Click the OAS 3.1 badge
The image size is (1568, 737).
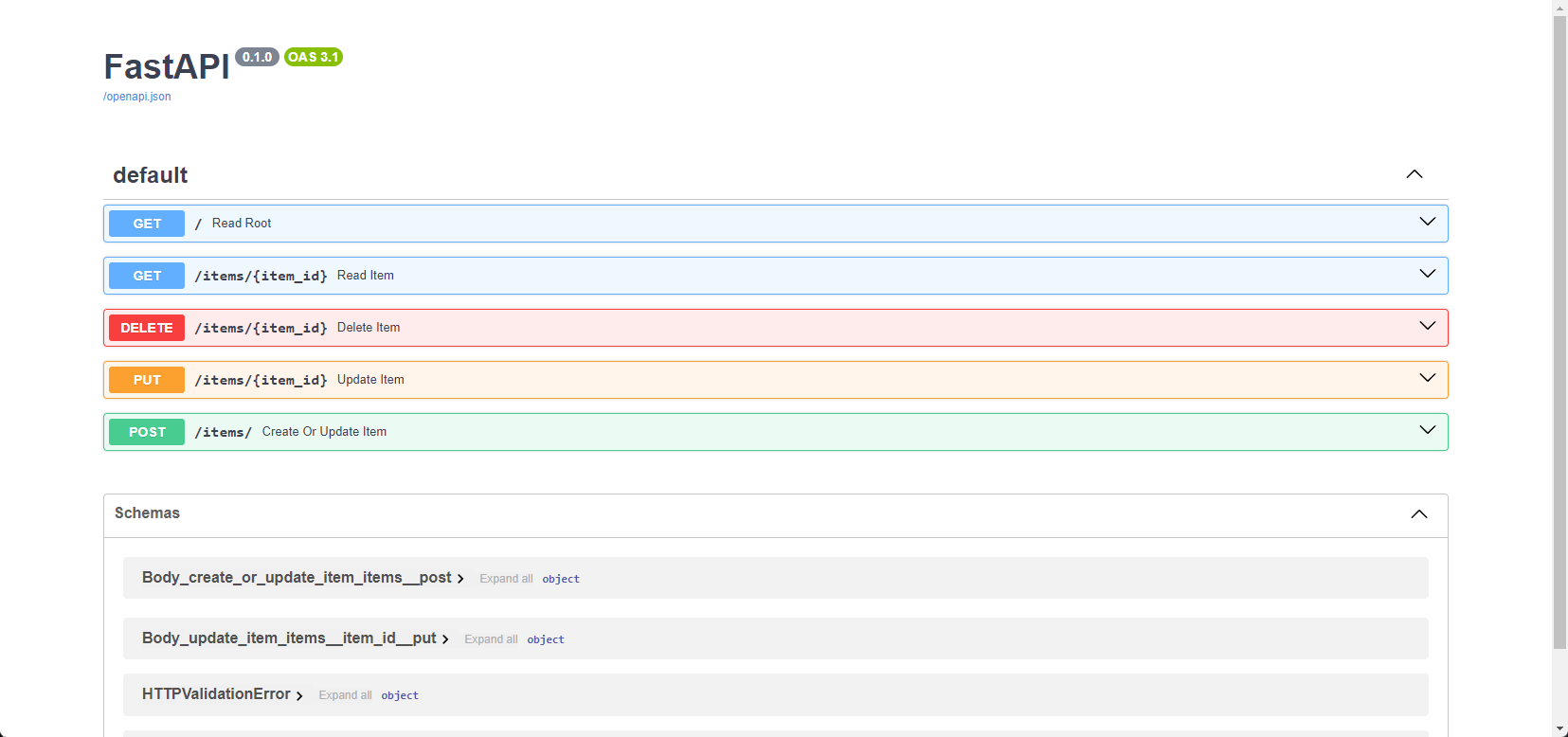point(313,57)
